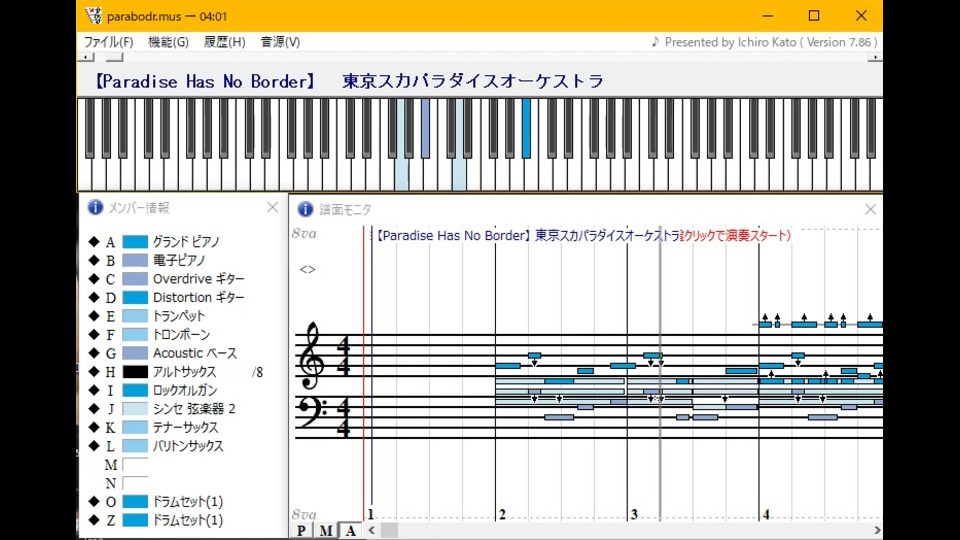The image size is (960, 540).
Task: Open the 機能(G) menu
Action: [x=168, y=42]
